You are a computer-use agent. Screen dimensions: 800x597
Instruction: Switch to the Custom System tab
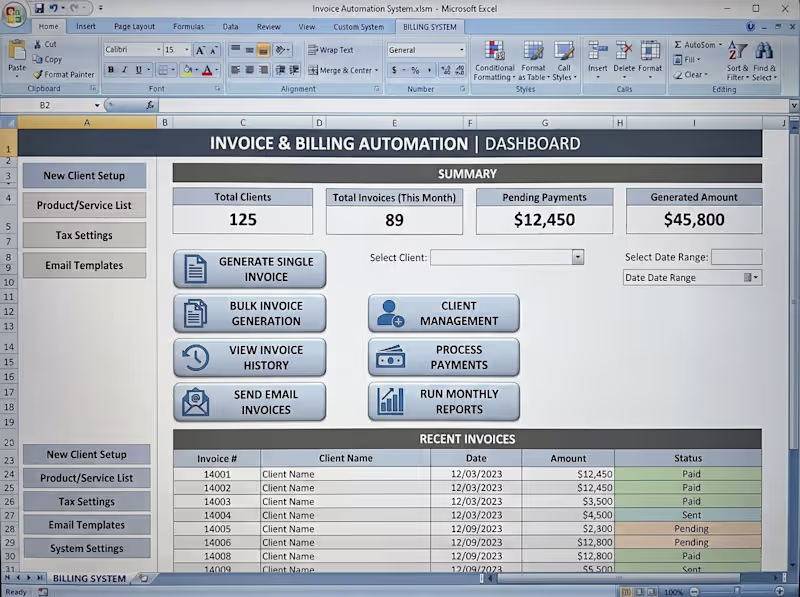coord(358,27)
